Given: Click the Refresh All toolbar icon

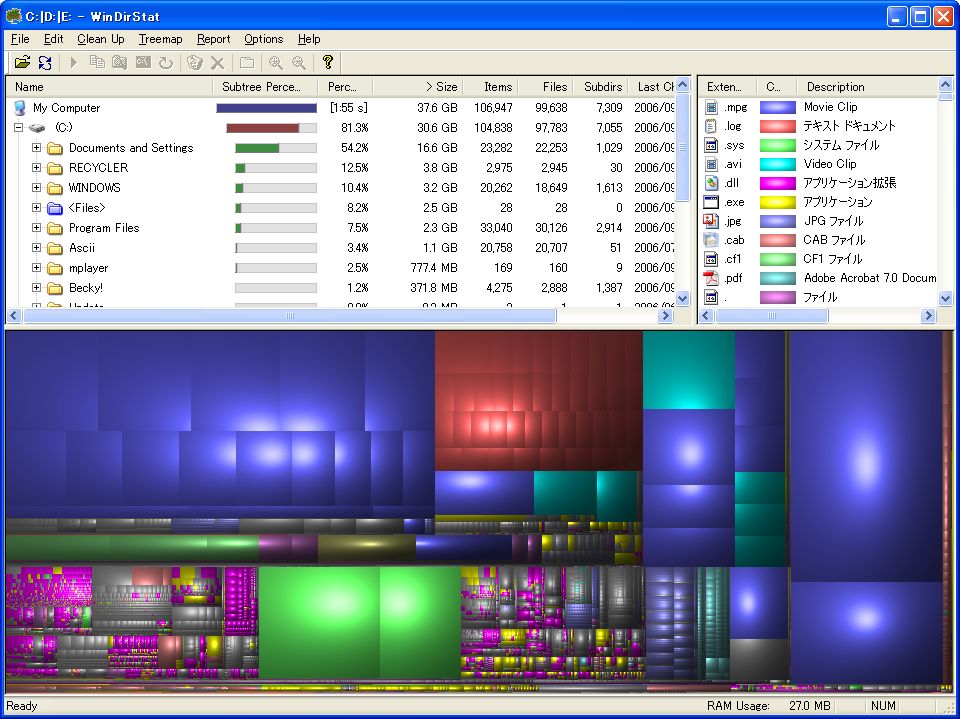Looking at the screenshot, I should (x=45, y=62).
